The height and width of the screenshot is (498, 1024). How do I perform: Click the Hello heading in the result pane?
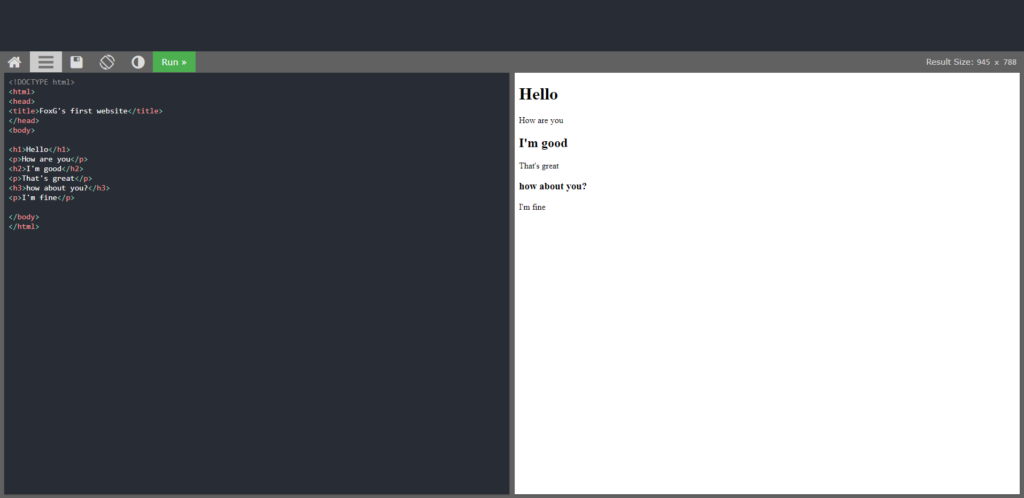click(538, 95)
